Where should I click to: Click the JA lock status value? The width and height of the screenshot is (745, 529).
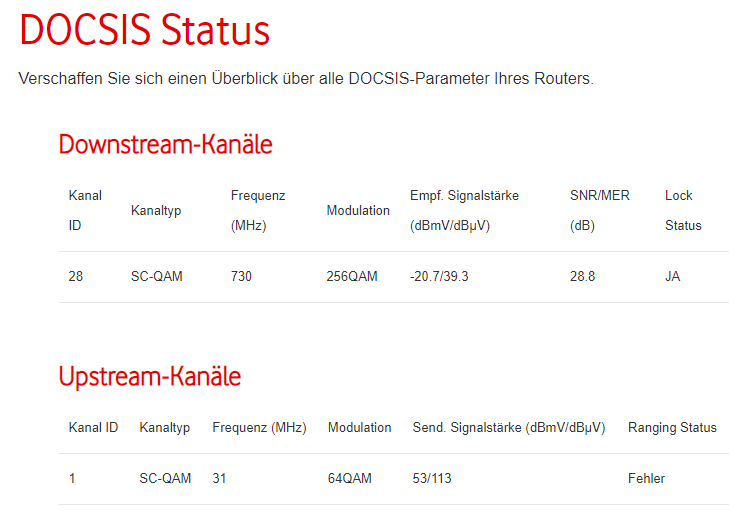coord(672,276)
